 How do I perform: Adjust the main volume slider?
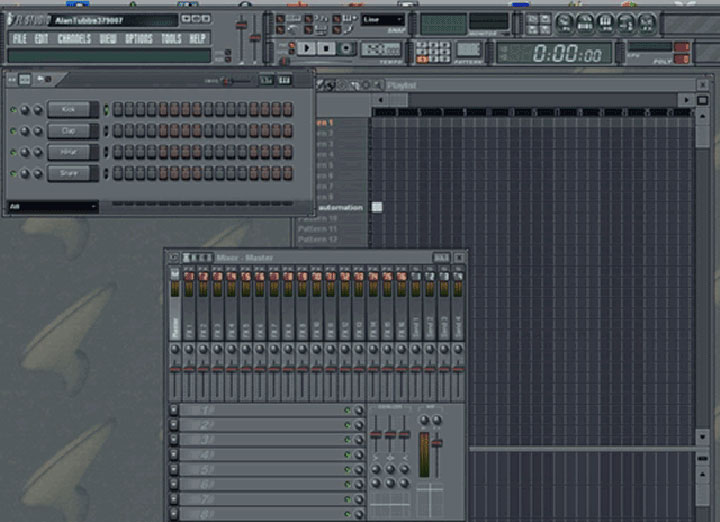point(241,39)
